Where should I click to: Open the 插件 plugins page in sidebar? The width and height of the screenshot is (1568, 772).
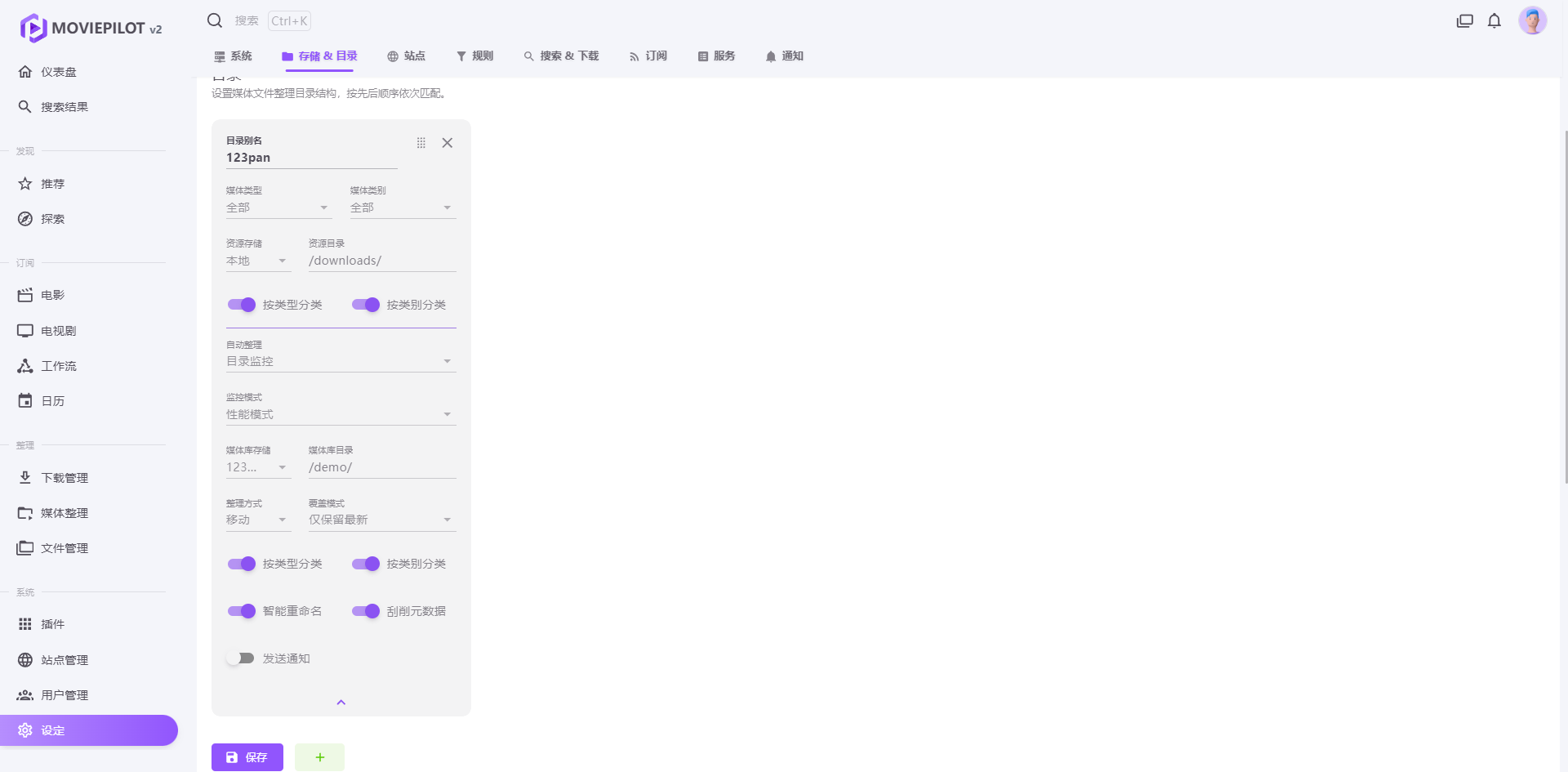click(53, 624)
